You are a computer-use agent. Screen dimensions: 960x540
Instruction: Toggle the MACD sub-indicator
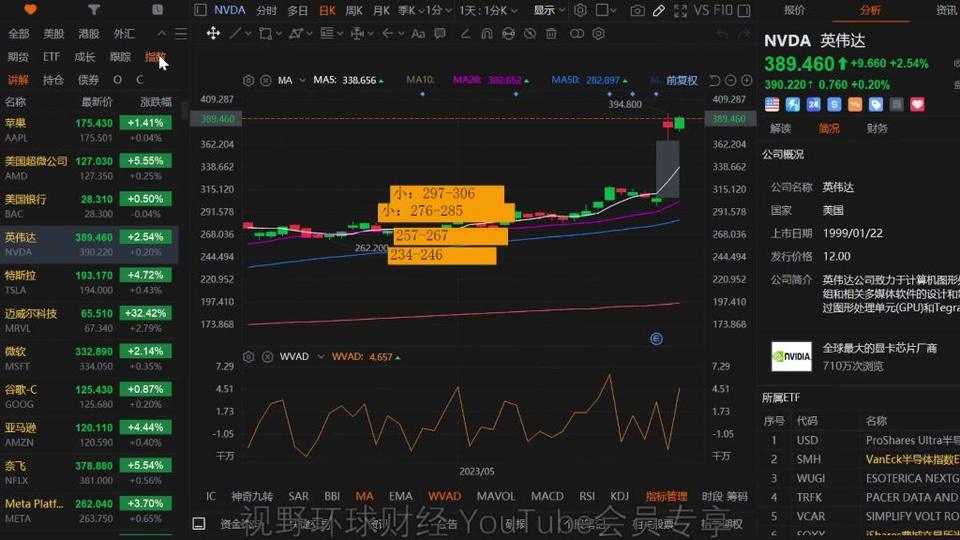click(x=547, y=496)
